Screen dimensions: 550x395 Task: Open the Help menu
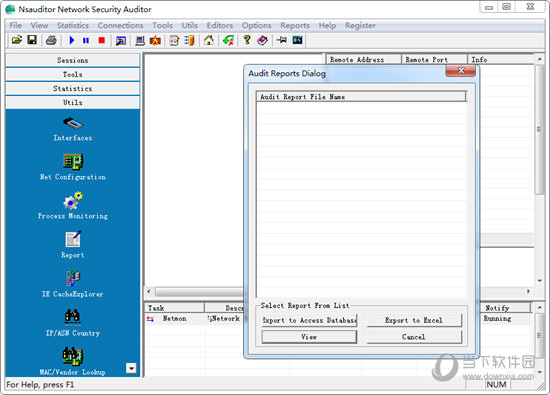tap(327, 26)
